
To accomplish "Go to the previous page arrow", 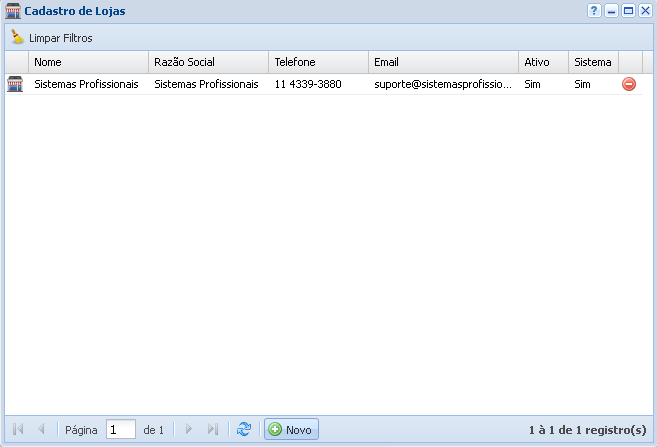I will pyautogui.click(x=41, y=429).
